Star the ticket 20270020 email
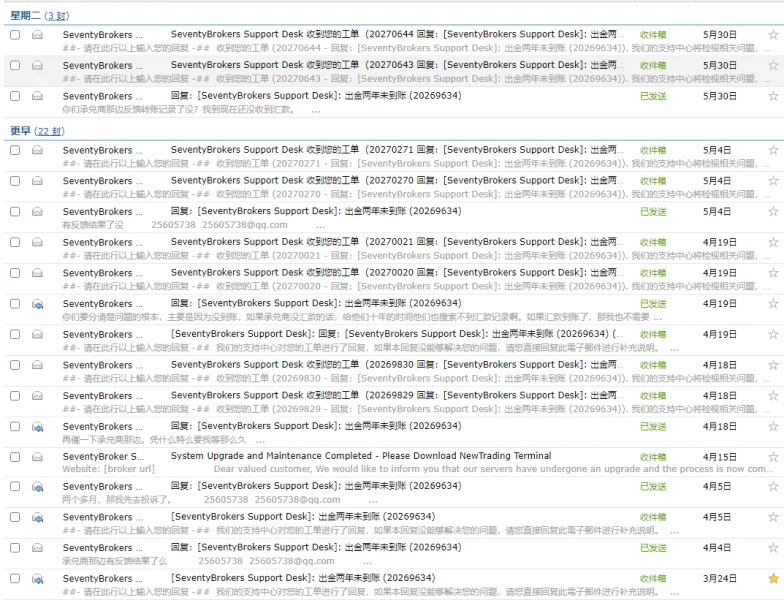The image size is (784, 600). click(773, 272)
